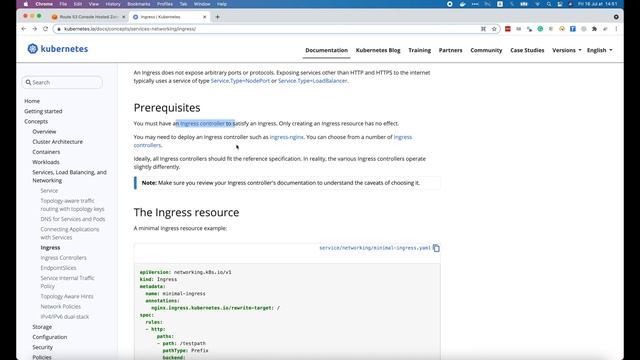Follow the Service.Type=NodePort link

pyautogui.click(x=240, y=81)
